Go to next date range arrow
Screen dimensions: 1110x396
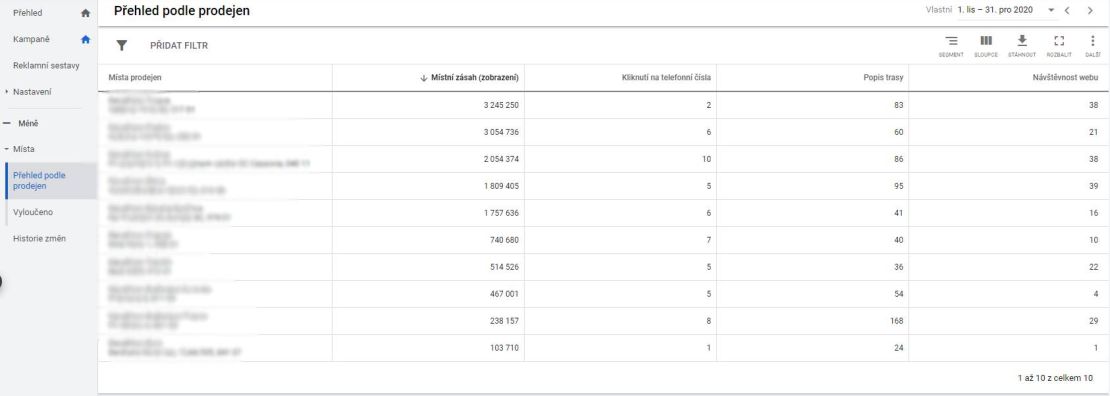click(1090, 11)
